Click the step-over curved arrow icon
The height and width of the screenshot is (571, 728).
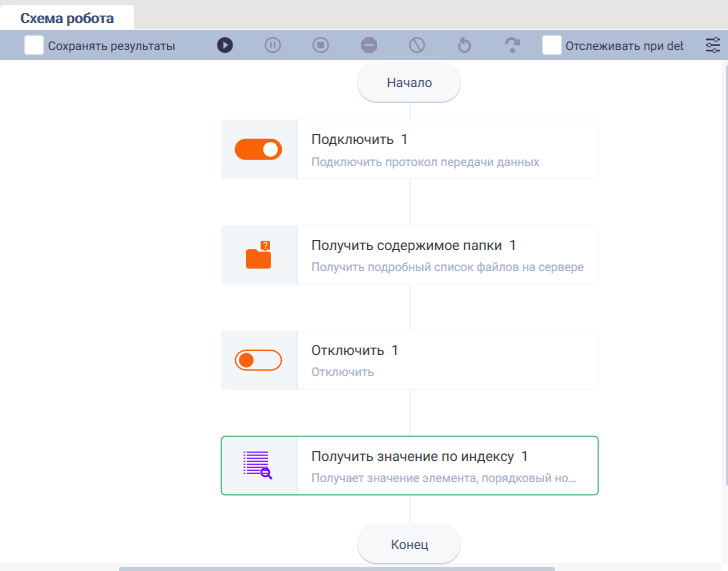coord(512,45)
